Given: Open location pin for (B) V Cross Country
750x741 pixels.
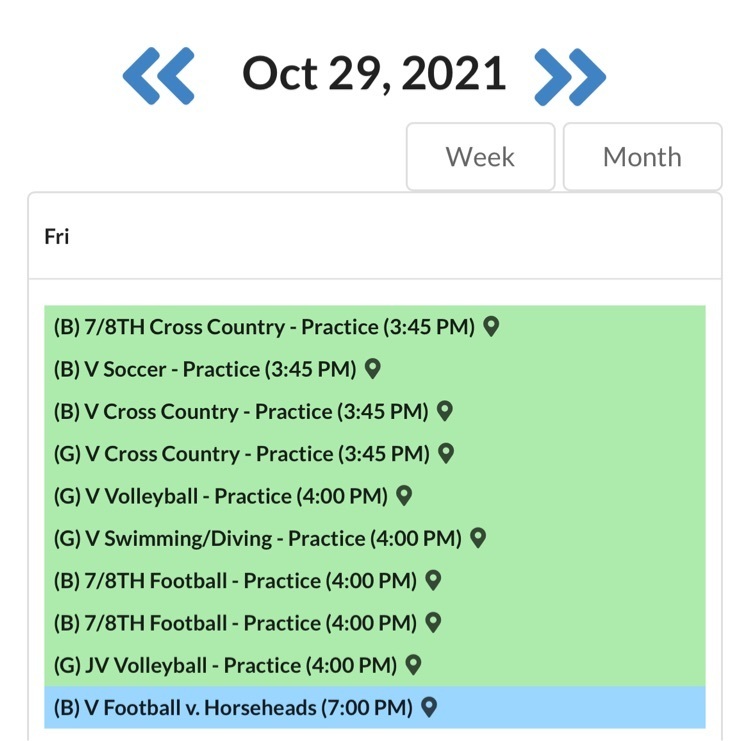Looking at the screenshot, I should [x=445, y=411].
